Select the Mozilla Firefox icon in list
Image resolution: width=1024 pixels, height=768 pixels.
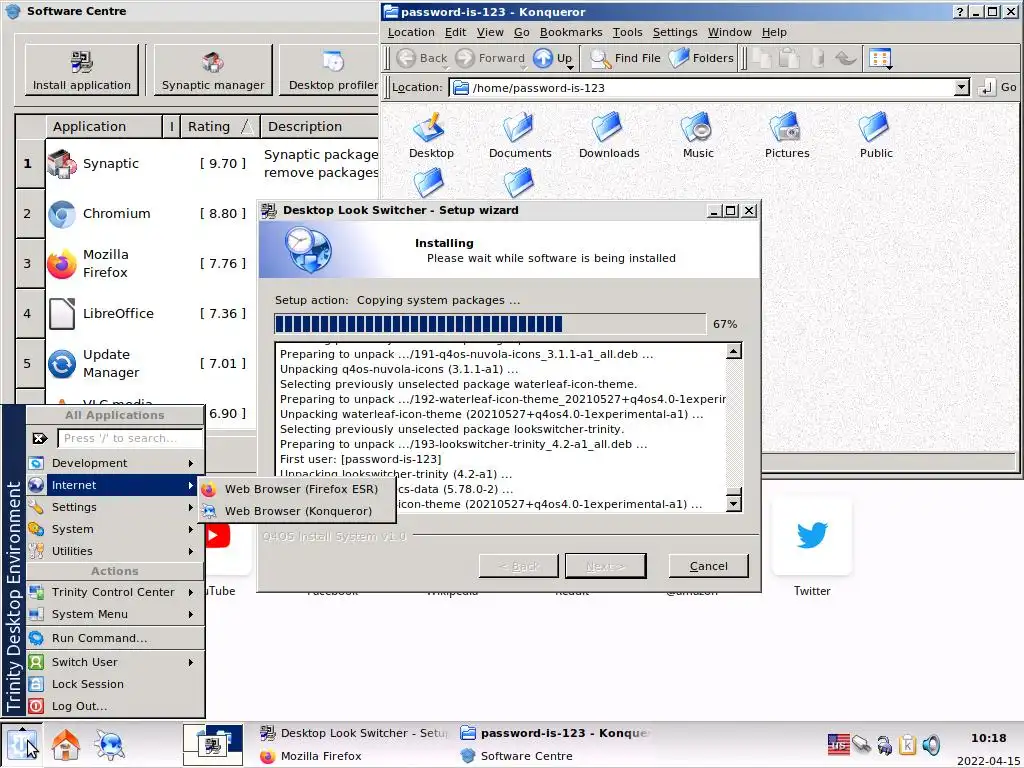click(62, 264)
